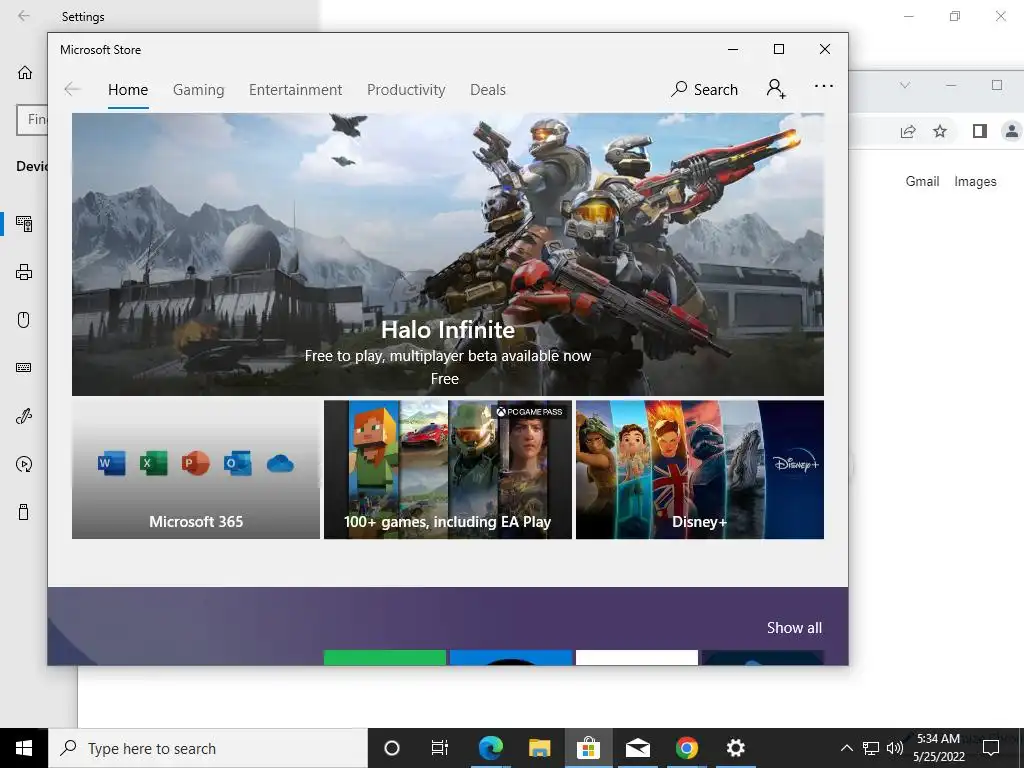
Task: Open the Store Search magnifier
Action: pos(704,89)
